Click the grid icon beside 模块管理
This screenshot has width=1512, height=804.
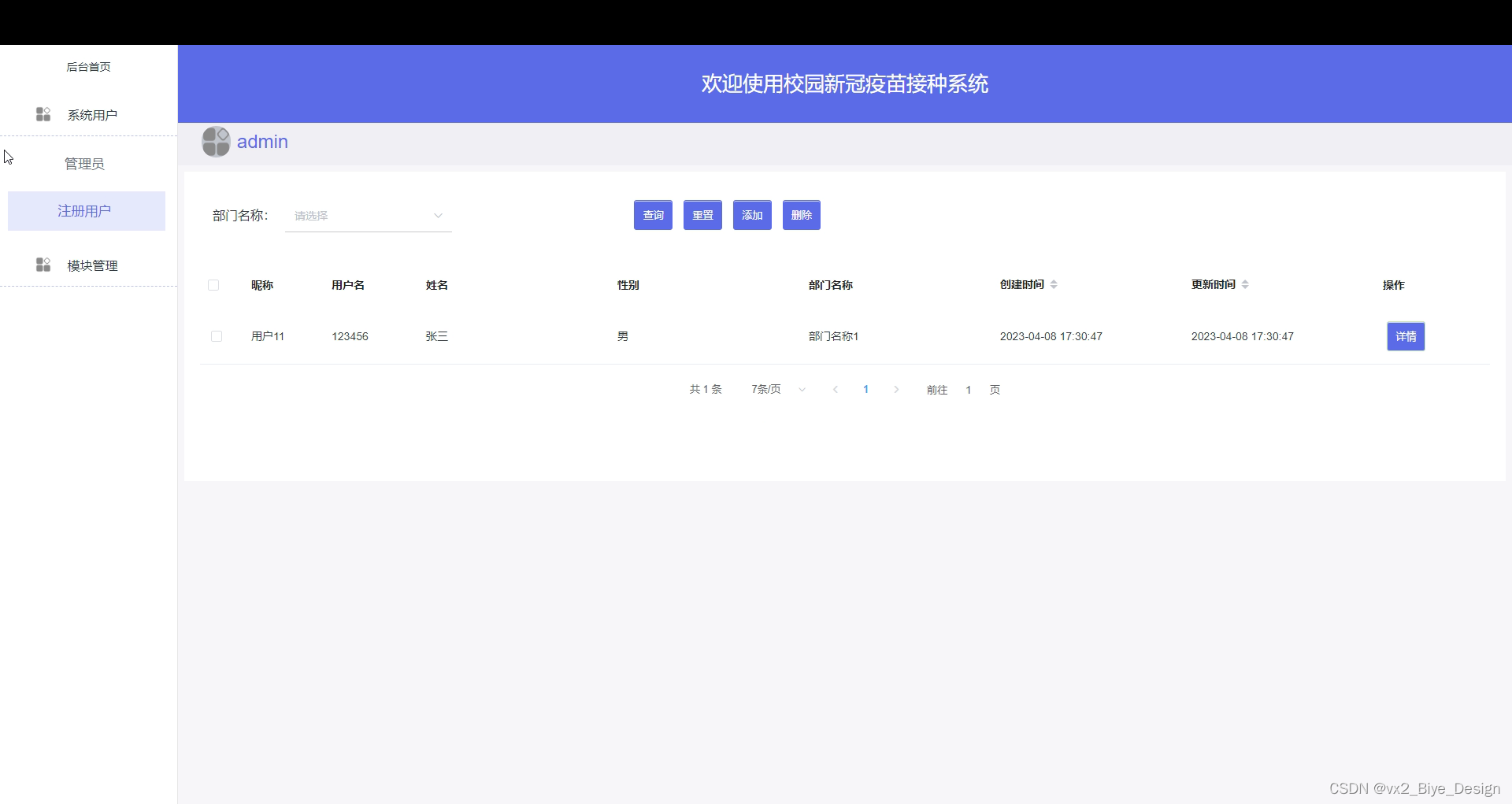pos(43,265)
